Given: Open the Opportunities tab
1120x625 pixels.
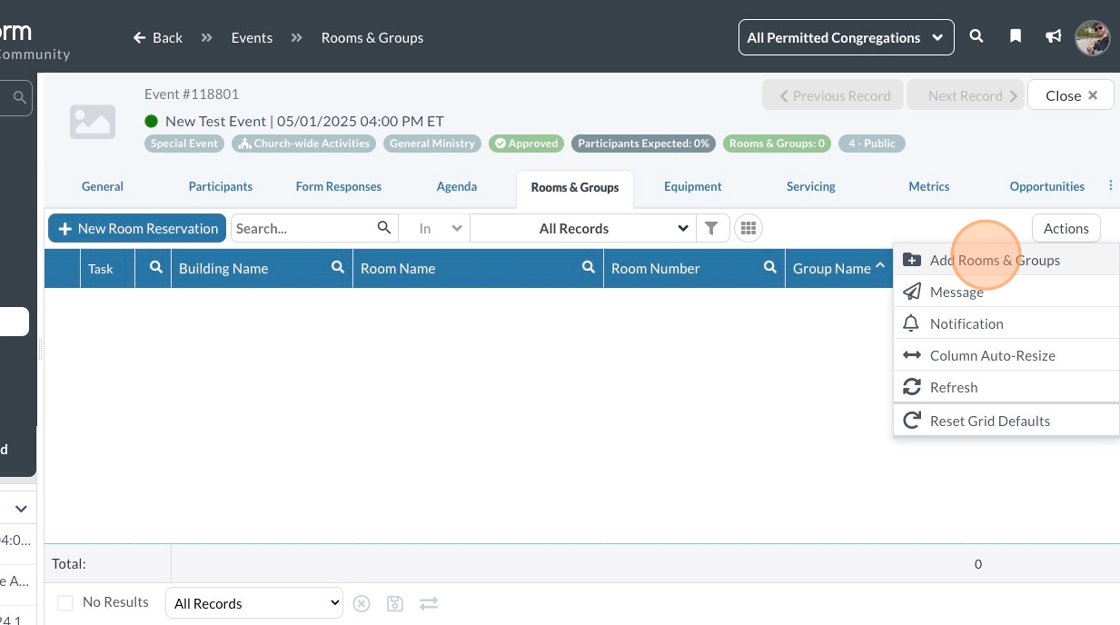Looking at the screenshot, I should (1046, 186).
